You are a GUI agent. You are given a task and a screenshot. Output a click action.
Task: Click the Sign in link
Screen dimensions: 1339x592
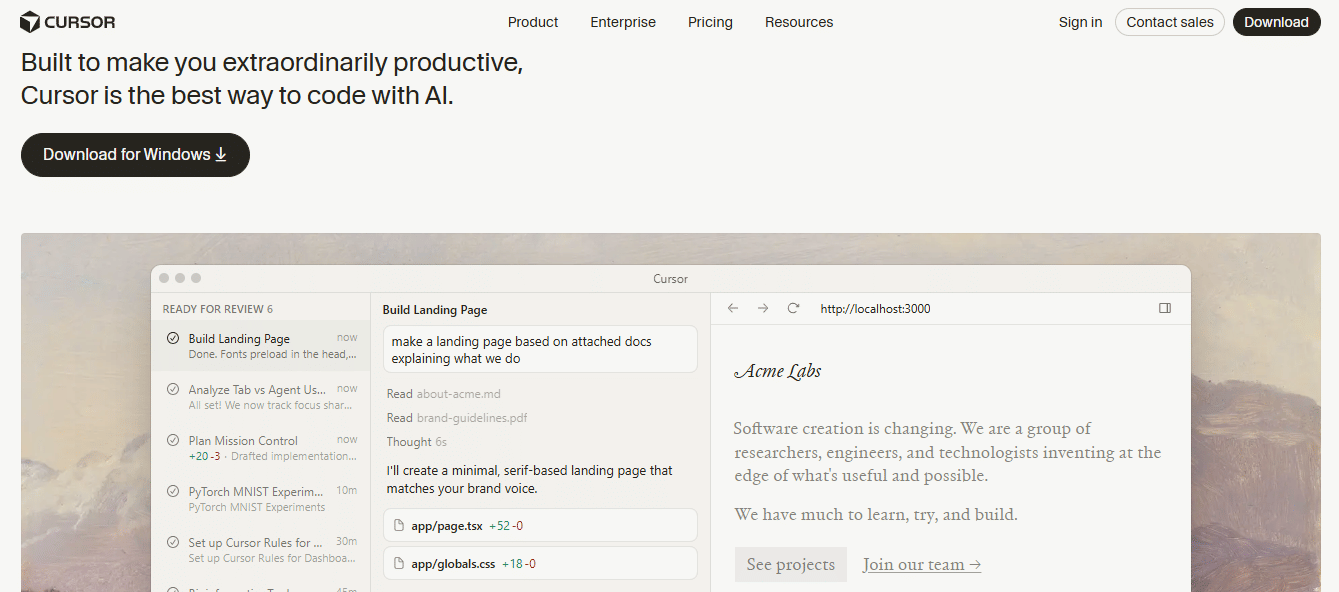pos(1080,22)
